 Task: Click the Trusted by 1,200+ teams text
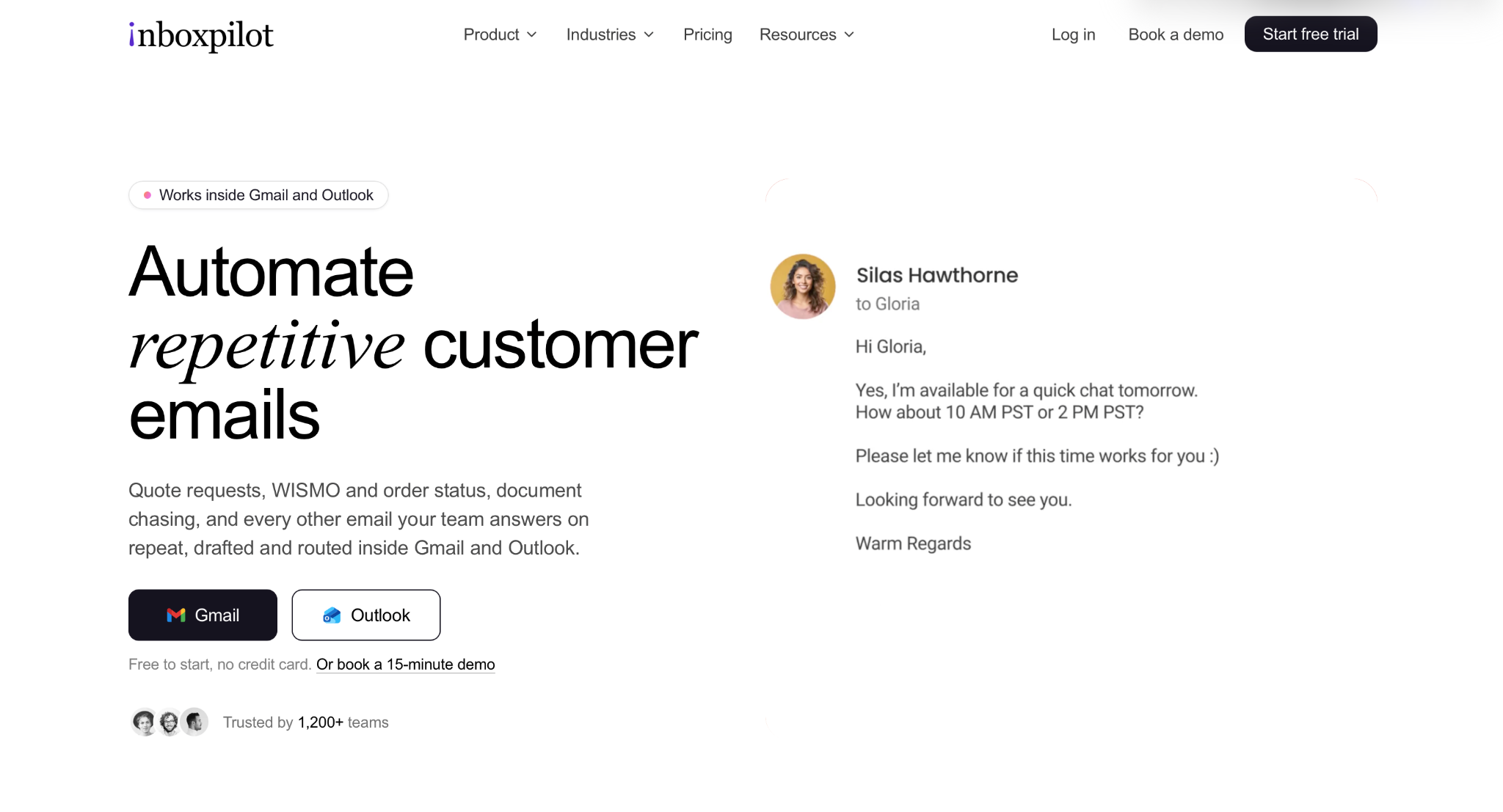(x=306, y=723)
